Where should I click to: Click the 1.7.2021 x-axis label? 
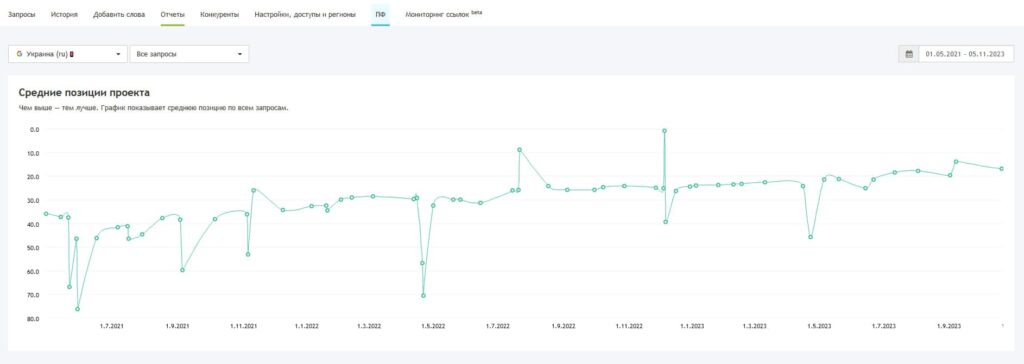(112, 325)
